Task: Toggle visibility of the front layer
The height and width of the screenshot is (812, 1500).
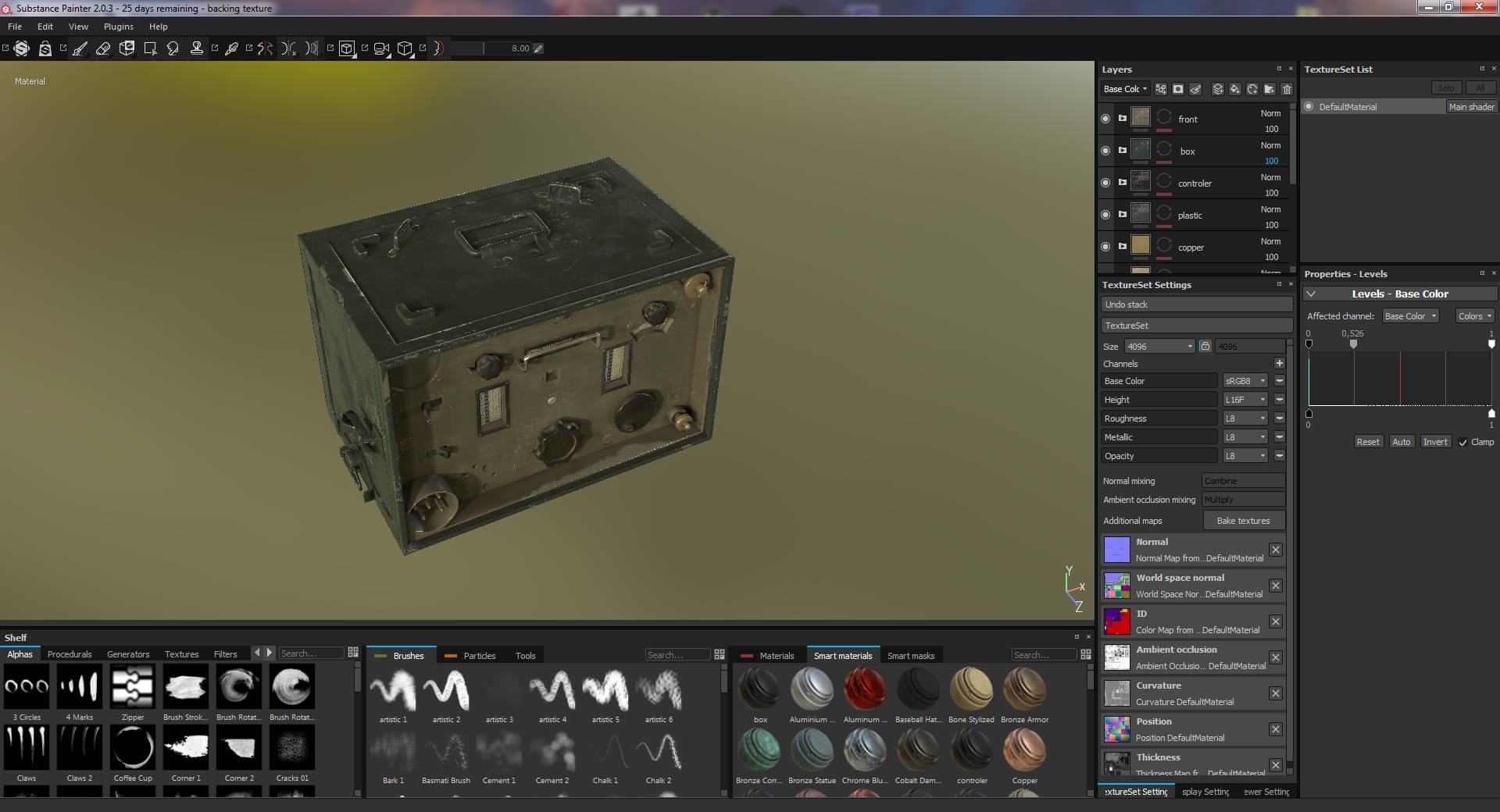Action: point(1105,119)
